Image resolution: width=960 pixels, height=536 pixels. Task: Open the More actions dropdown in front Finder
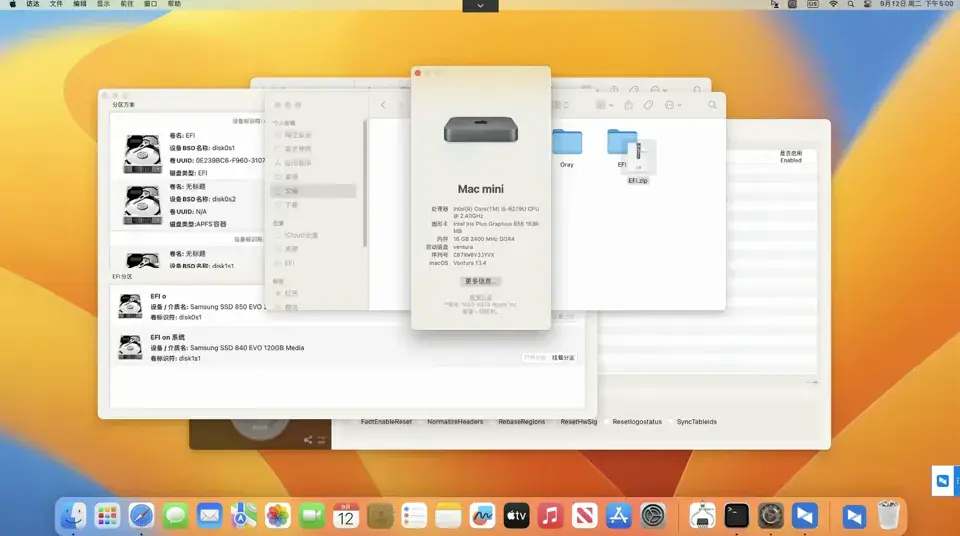673,105
